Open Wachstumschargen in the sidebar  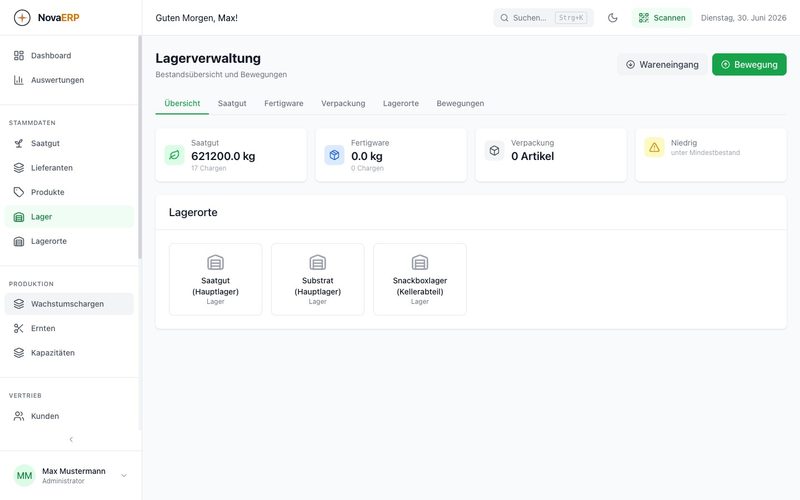69,304
